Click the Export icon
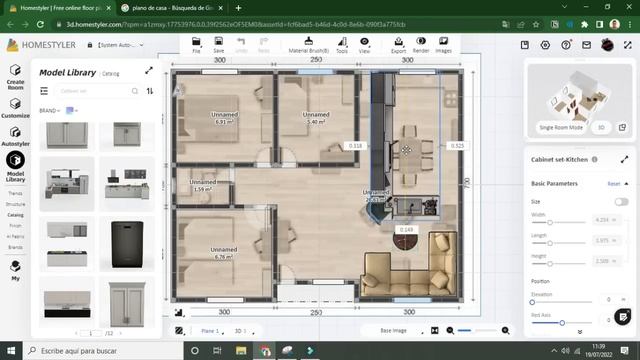640x360 pixels. [398, 45]
